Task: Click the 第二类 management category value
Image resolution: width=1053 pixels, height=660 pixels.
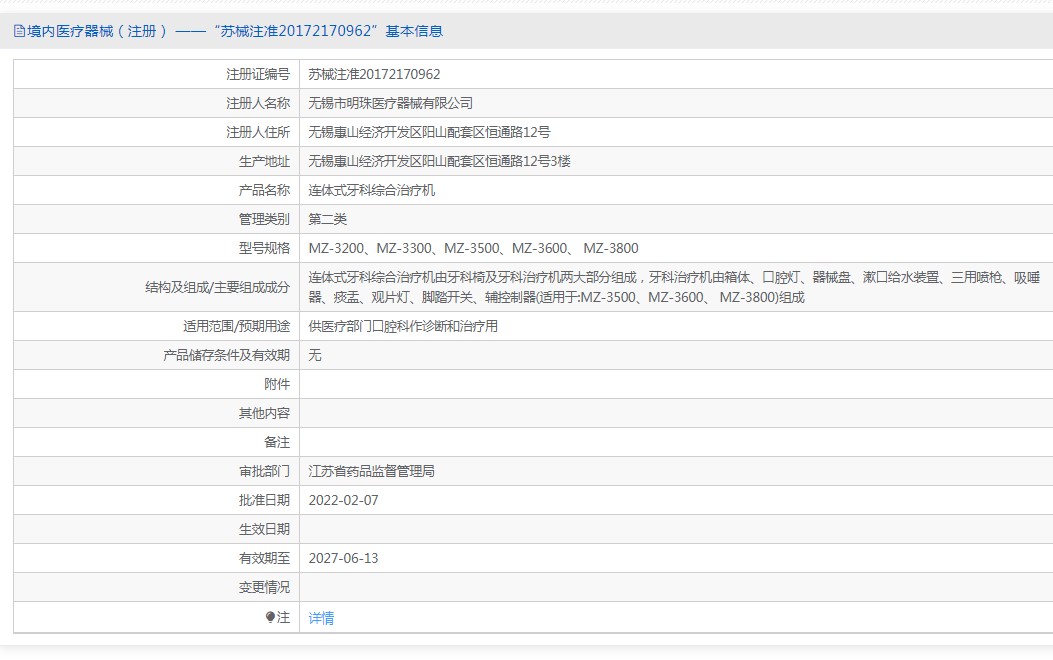Action: pyautogui.click(x=328, y=219)
